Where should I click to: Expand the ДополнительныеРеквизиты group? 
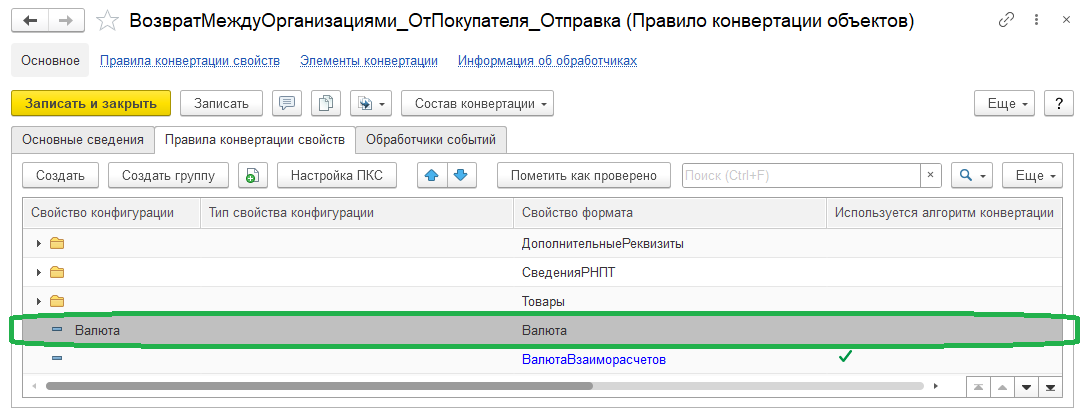pyautogui.click(x=39, y=243)
